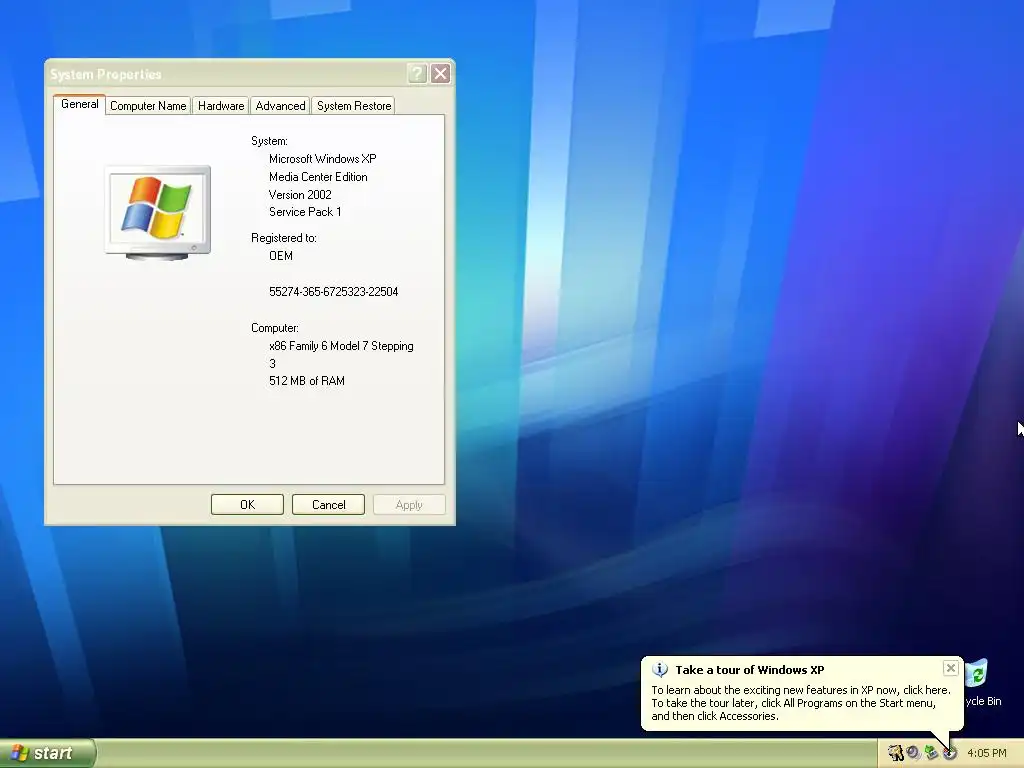Screen dimensions: 1024x768
Task: Select the System Restore tab
Action: (x=354, y=106)
